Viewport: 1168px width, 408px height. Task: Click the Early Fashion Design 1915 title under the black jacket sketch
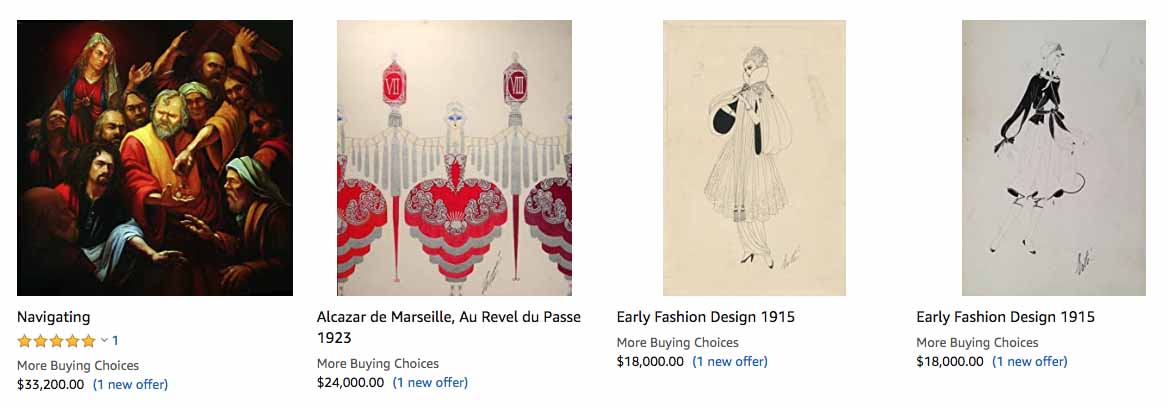[x=1005, y=317]
